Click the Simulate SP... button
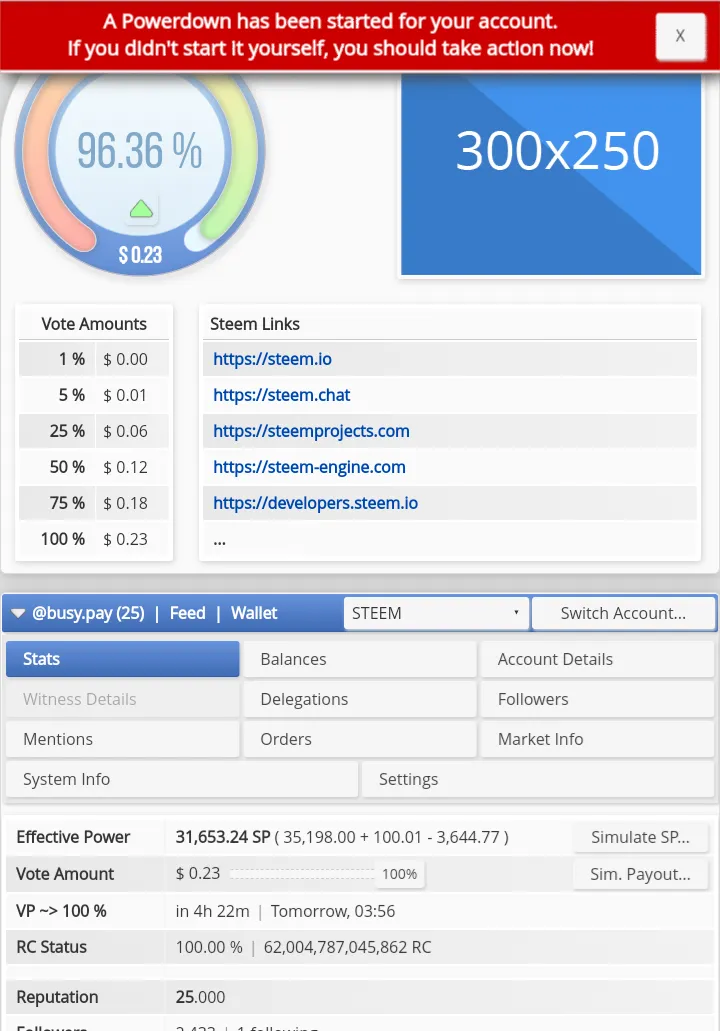Viewport: 720px width, 1031px height. [x=640, y=837]
